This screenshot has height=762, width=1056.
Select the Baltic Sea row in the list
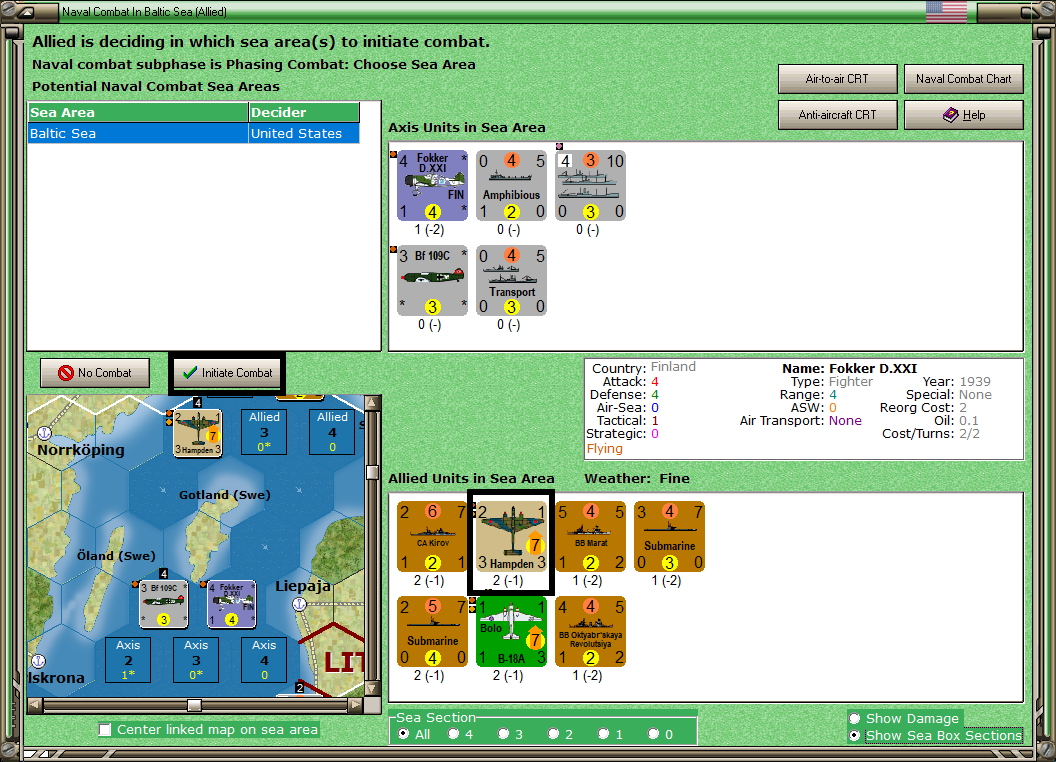193,133
